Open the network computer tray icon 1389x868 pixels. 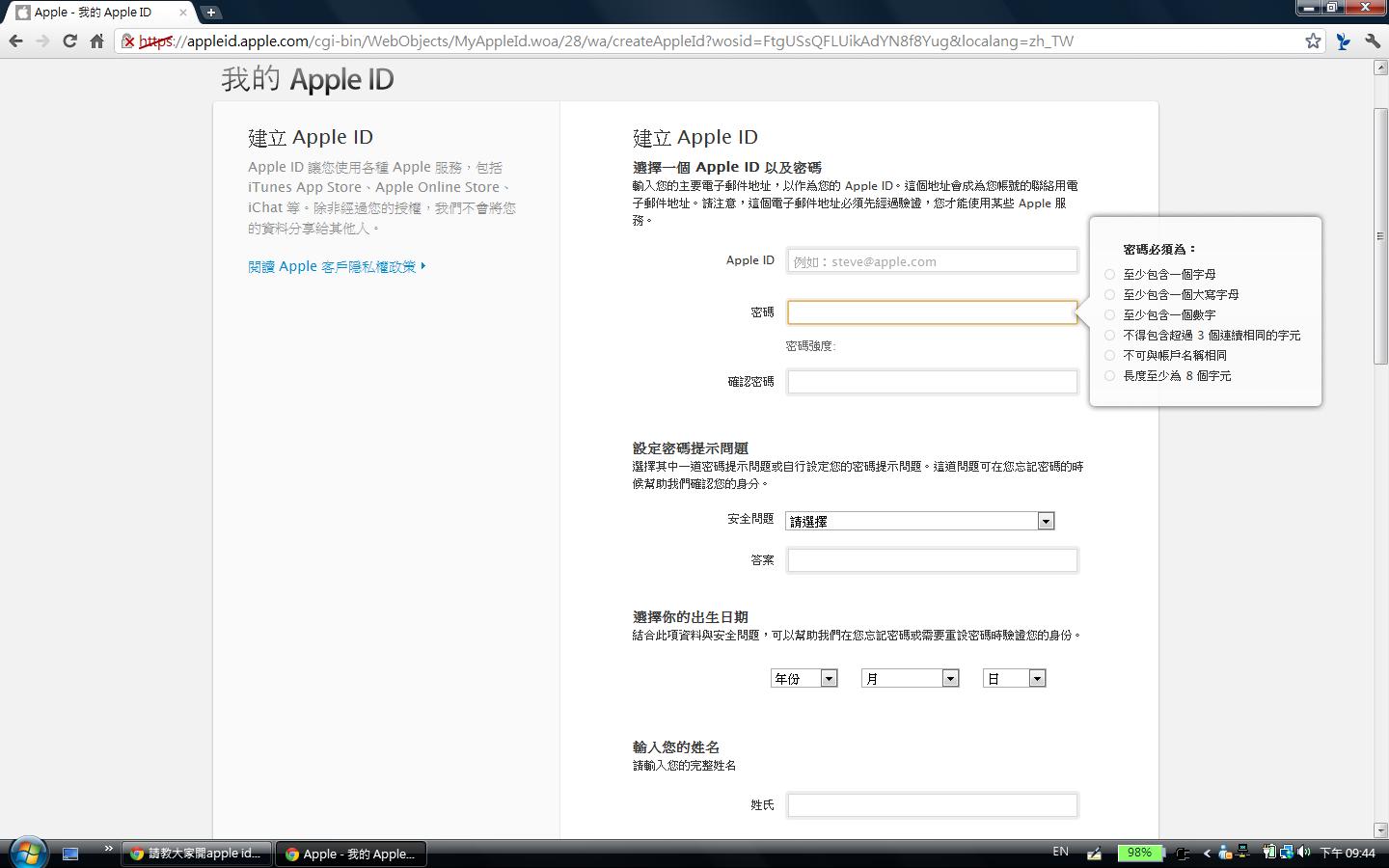point(1242,852)
